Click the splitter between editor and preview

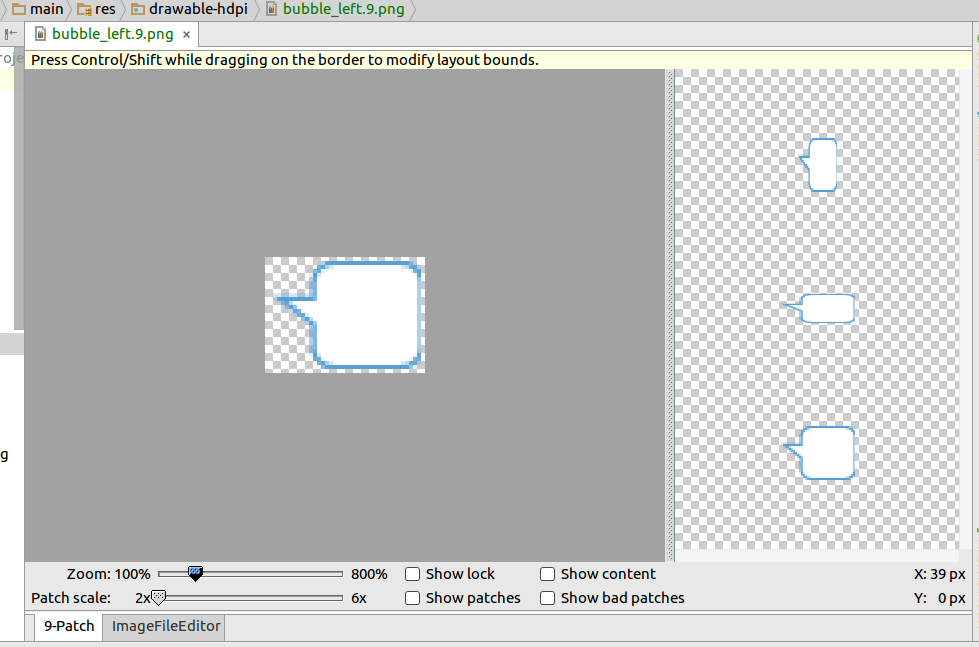pos(670,315)
